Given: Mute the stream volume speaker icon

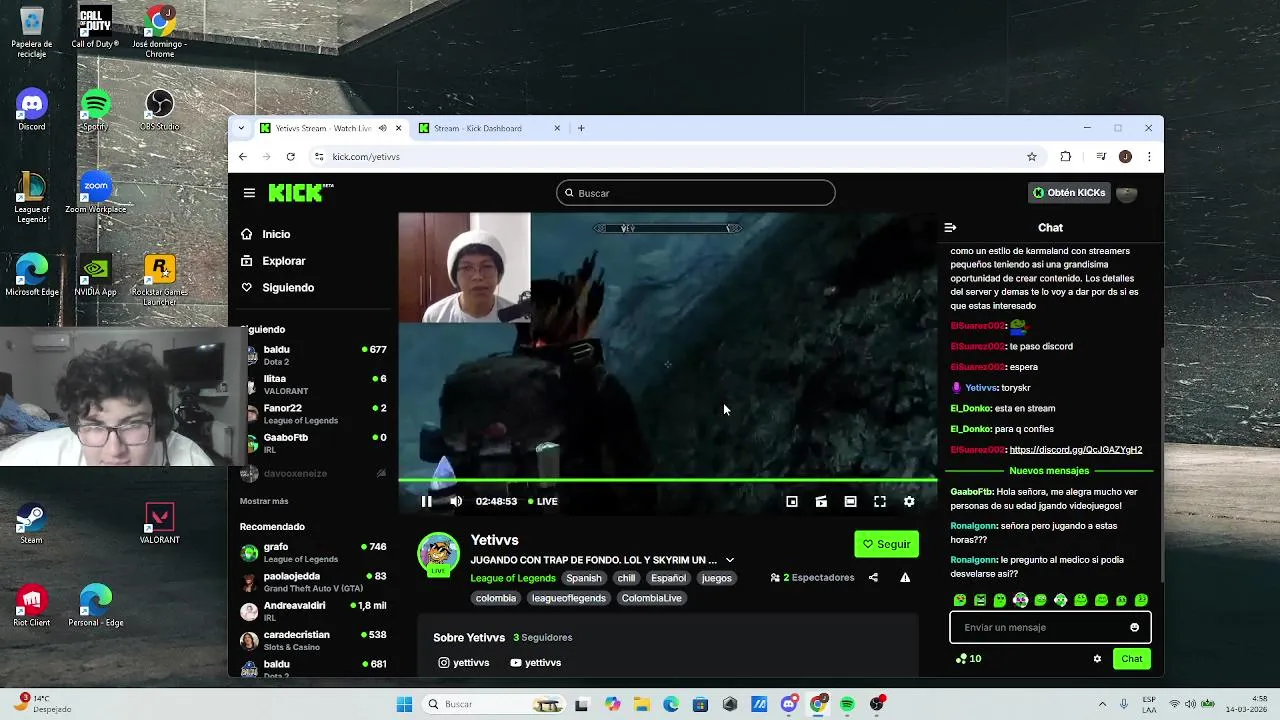Looking at the screenshot, I should (456, 501).
